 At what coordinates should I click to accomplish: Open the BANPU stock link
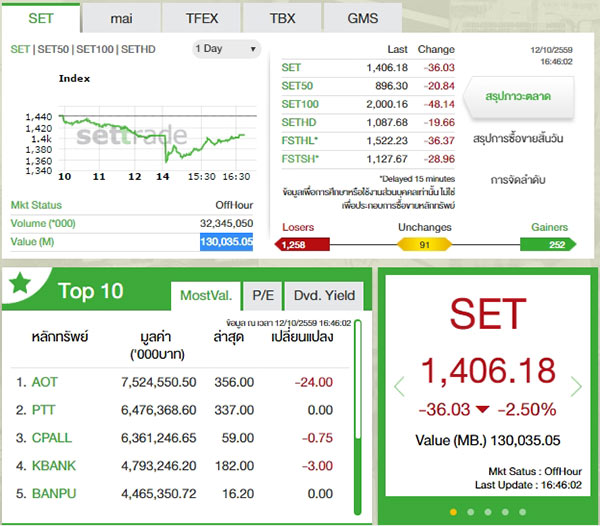(54, 494)
